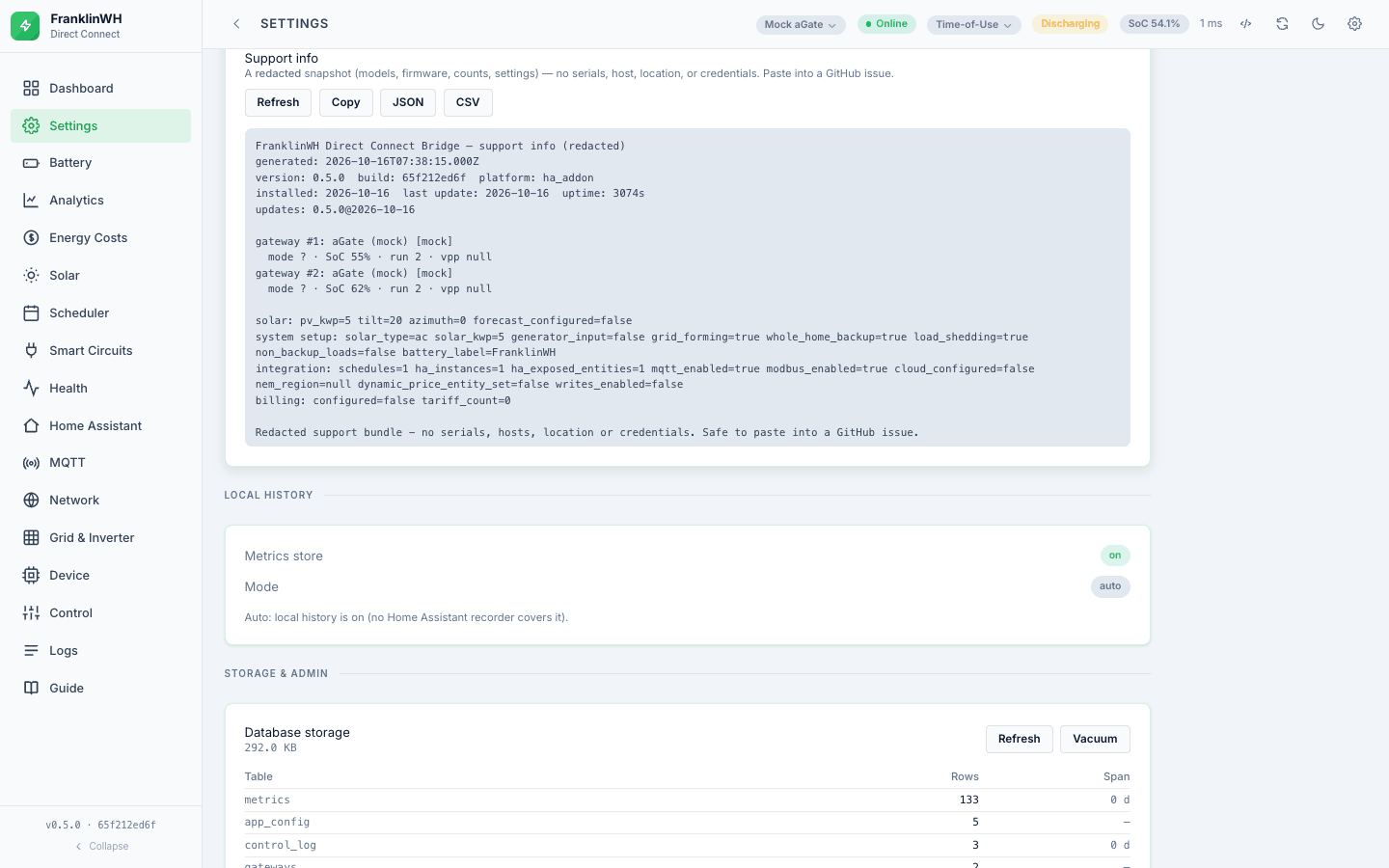1389x868 pixels.
Task: Click the header refresh sync icon
Action: [1282, 24]
